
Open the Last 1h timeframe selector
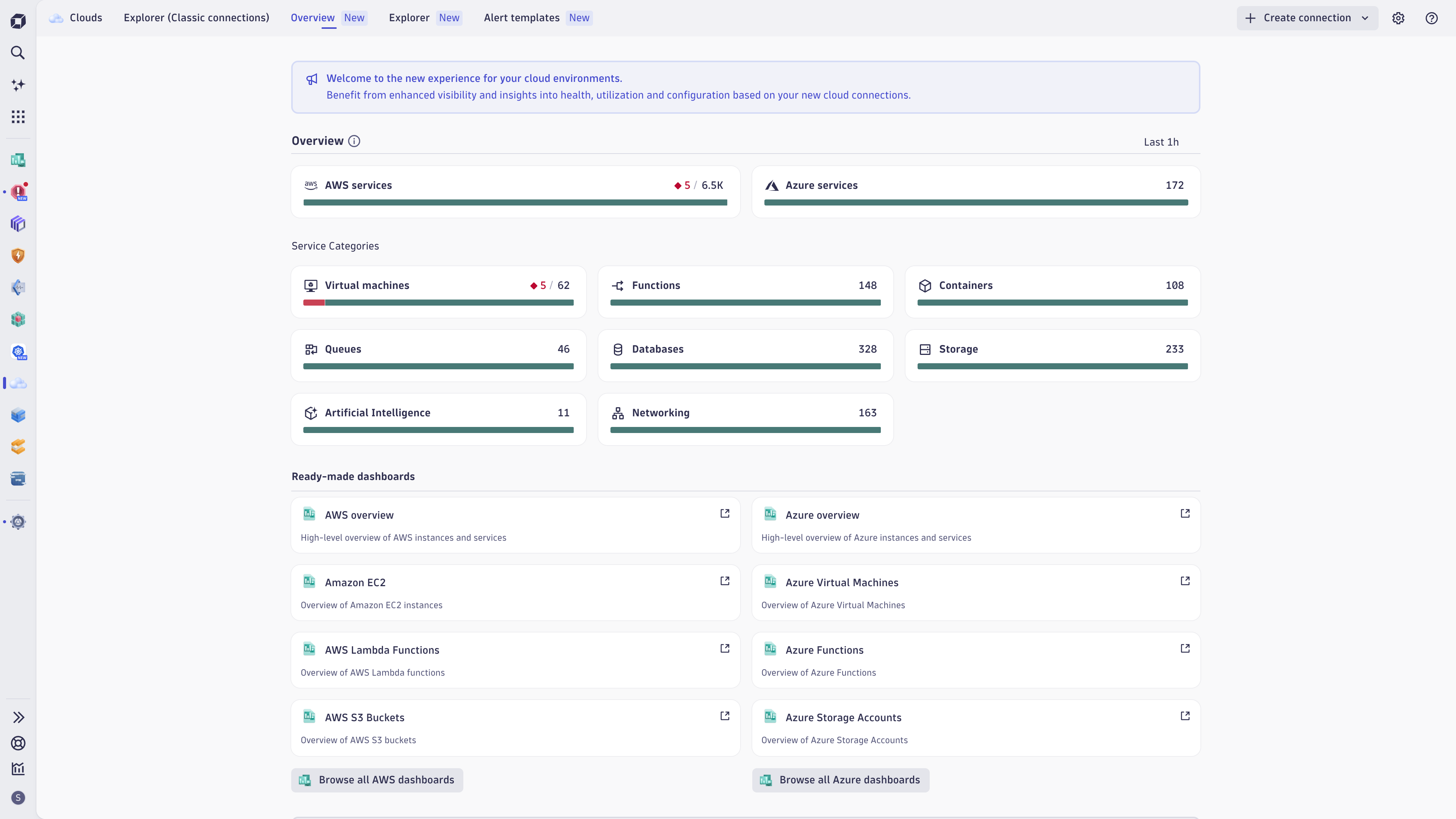click(1161, 142)
